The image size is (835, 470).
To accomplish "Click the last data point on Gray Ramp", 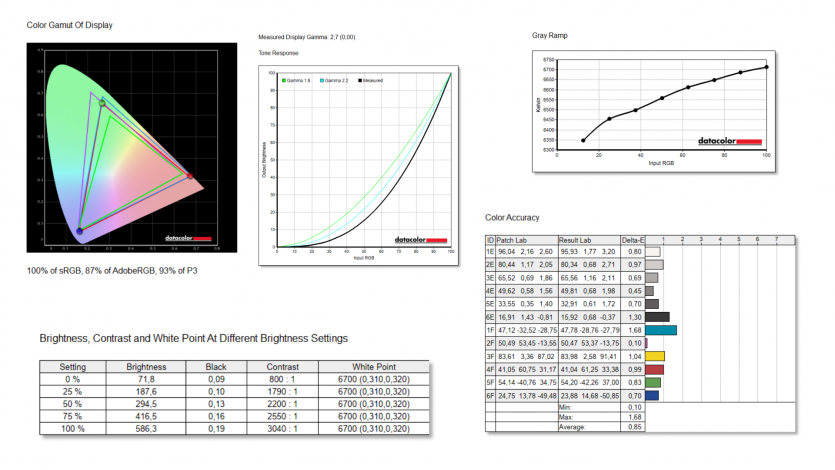I will 766,67.
